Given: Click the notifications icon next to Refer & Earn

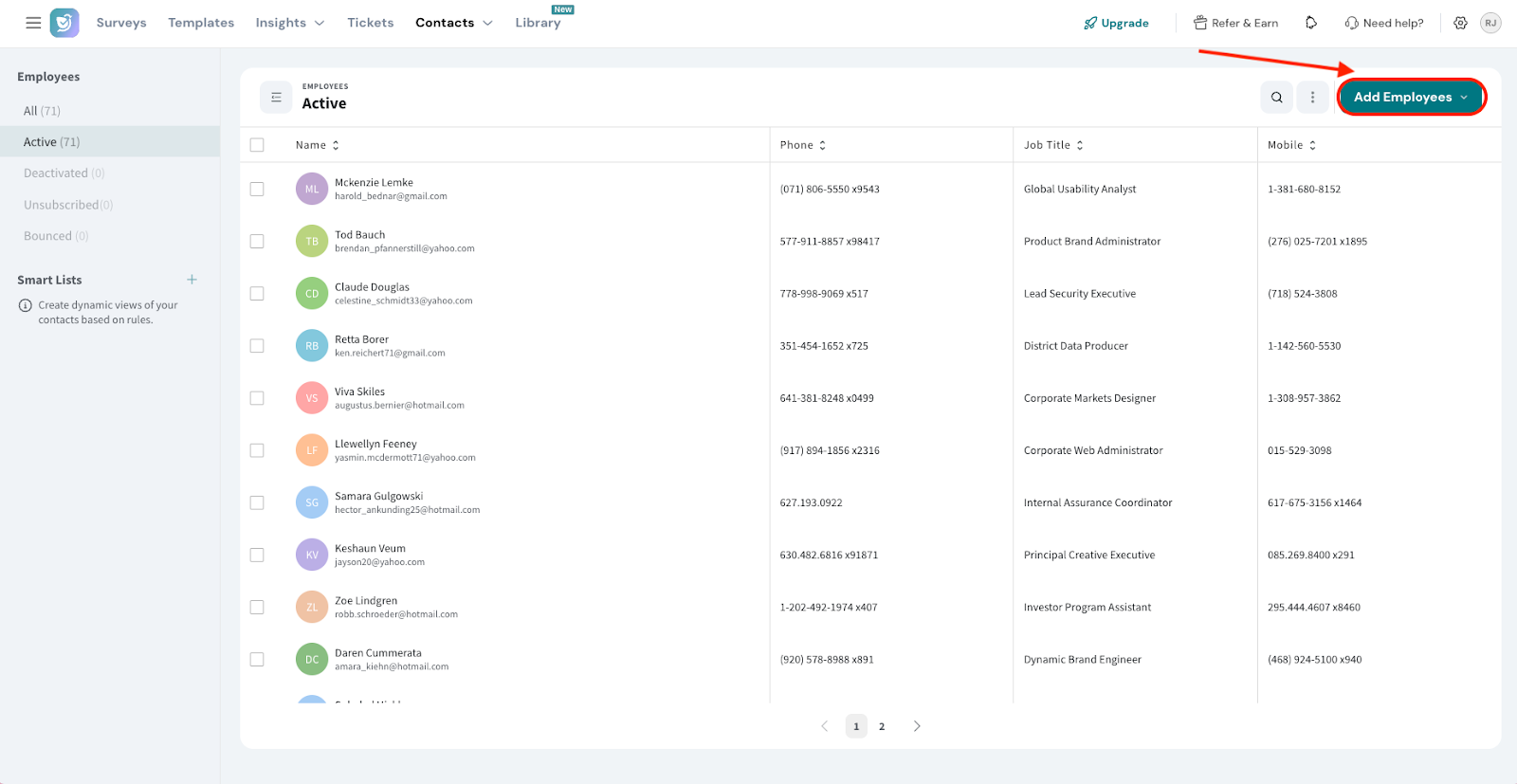Looking at the screenshot, I should click(x=1311, y=23).
